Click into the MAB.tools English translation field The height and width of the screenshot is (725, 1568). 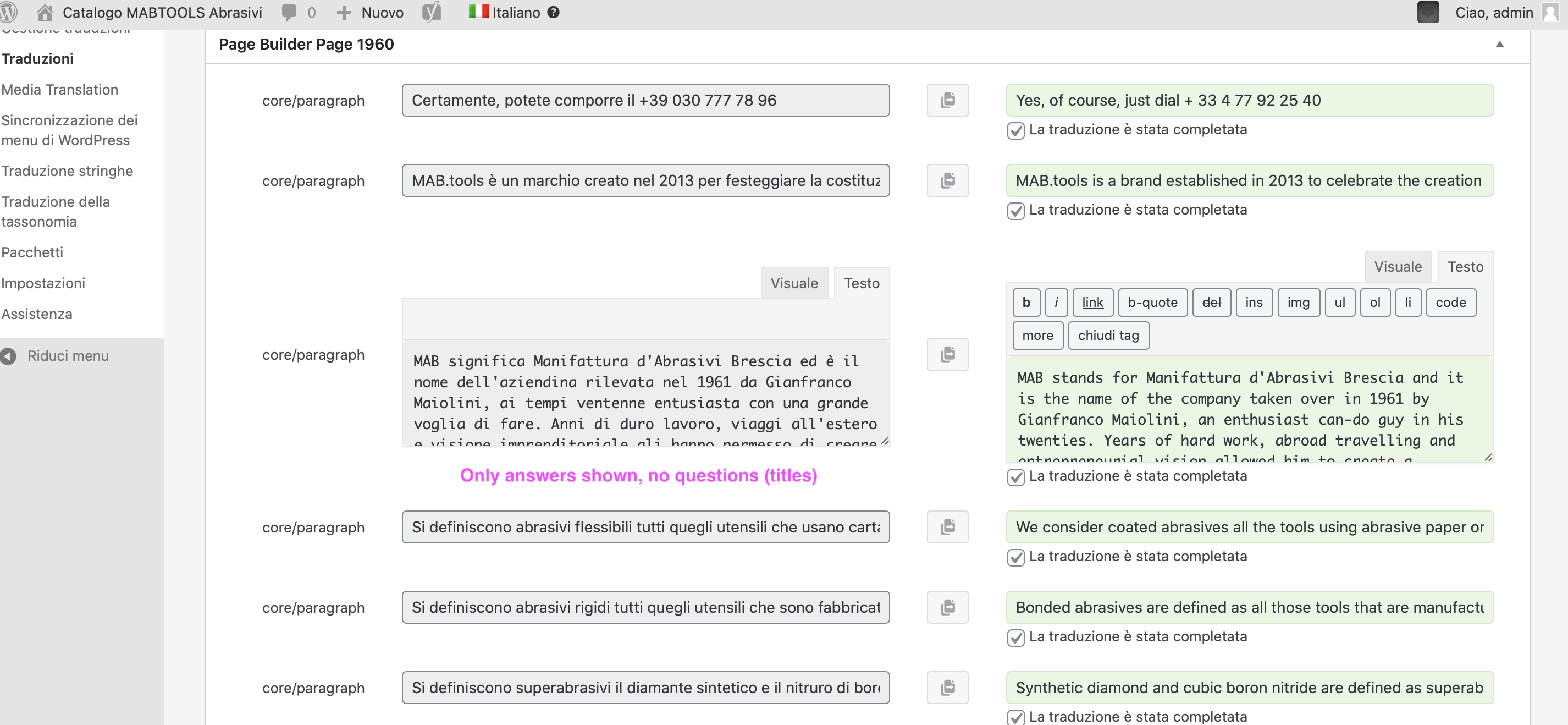(1249, 180)
